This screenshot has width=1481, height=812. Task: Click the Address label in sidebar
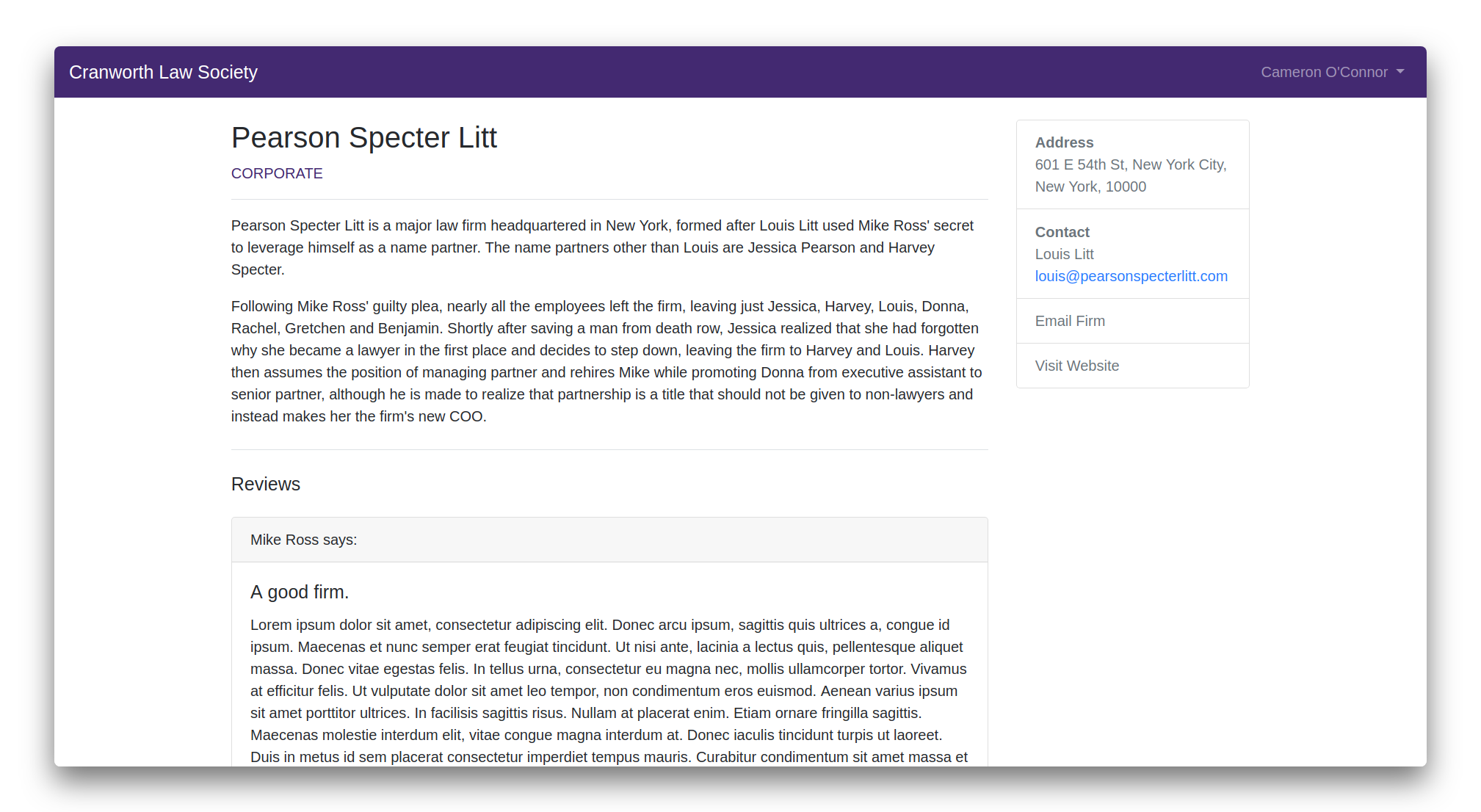(x=1064, y=142)
